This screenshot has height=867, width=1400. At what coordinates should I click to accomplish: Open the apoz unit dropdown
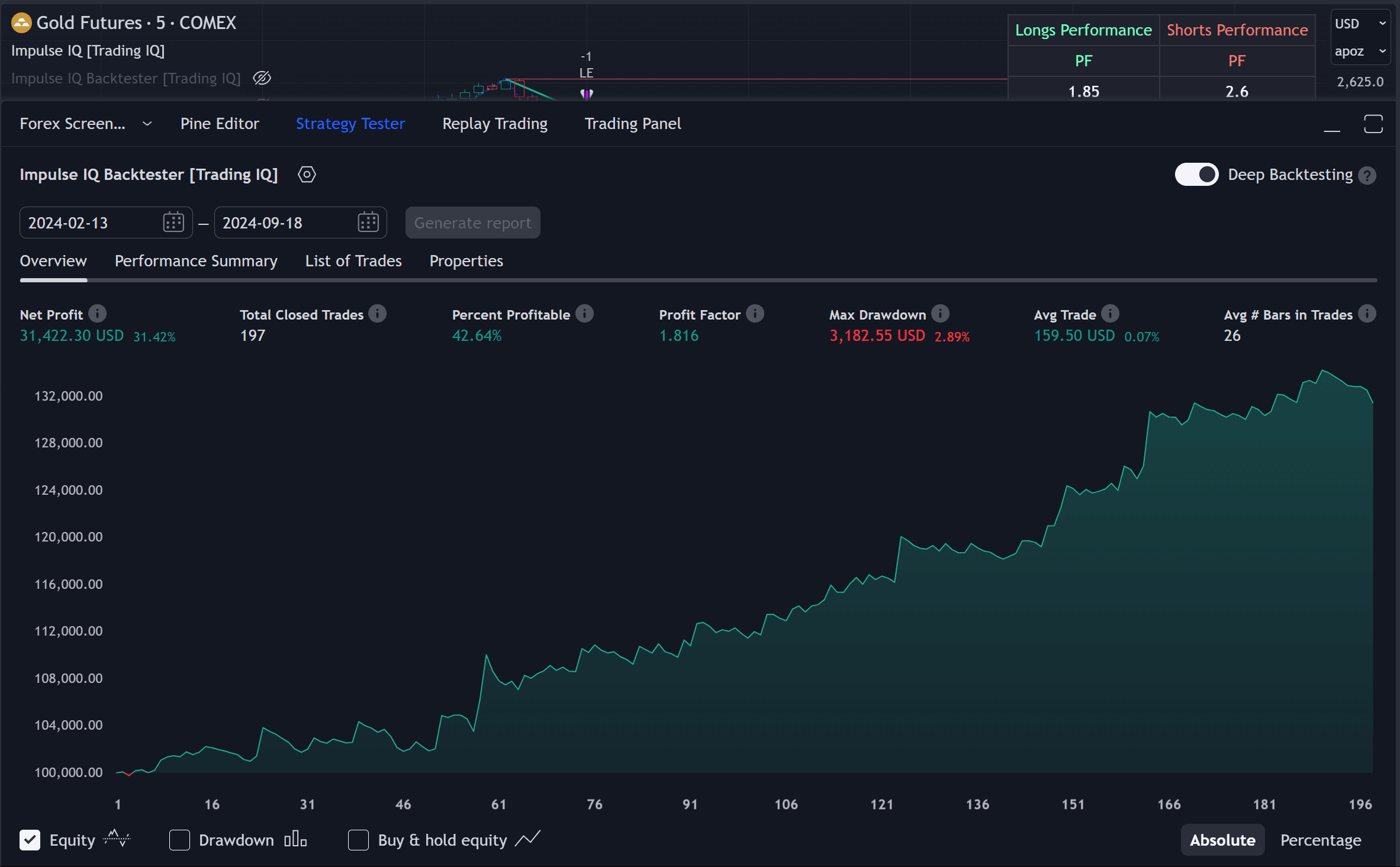coord(1360,51)
